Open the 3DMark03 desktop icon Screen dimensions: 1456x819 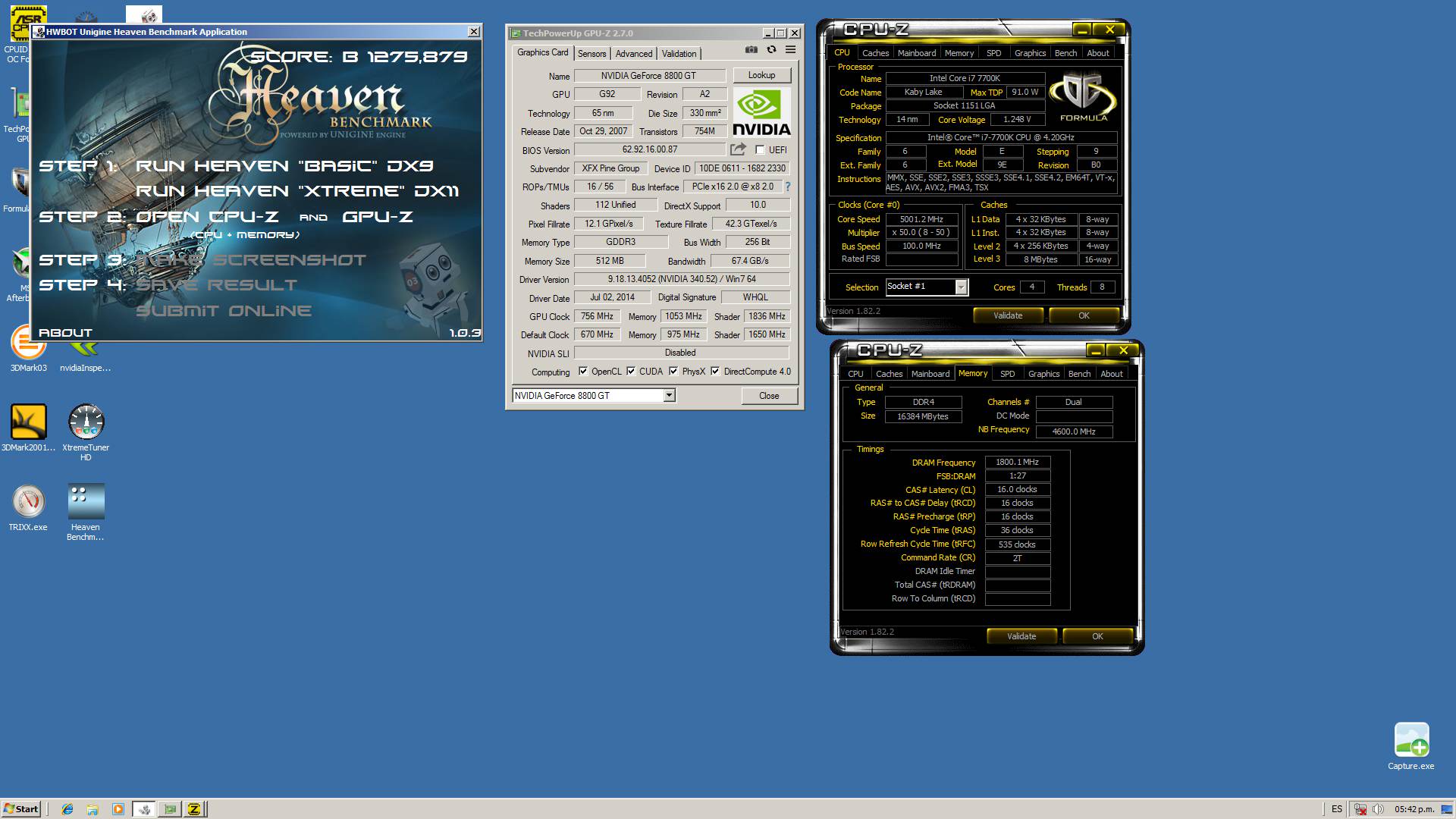(28, 350)
